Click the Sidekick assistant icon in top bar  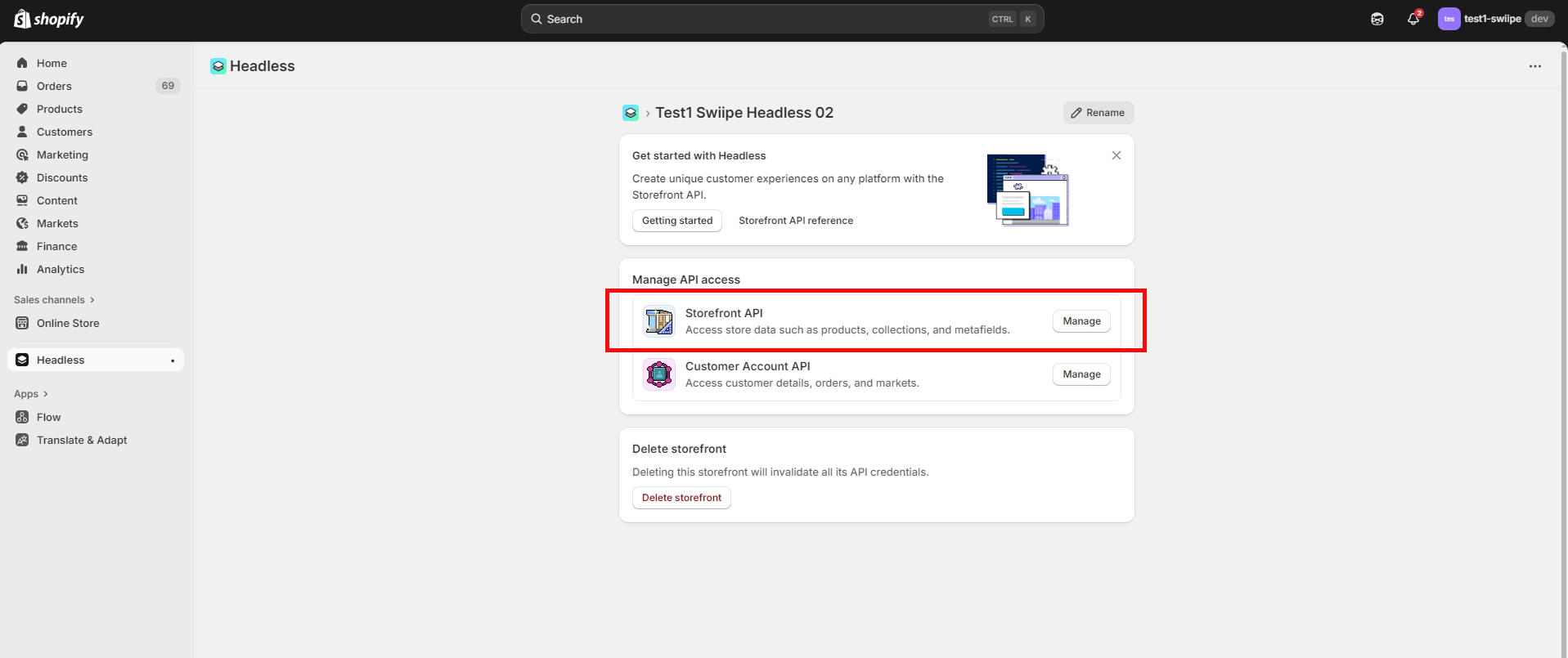click(1377, 19)
